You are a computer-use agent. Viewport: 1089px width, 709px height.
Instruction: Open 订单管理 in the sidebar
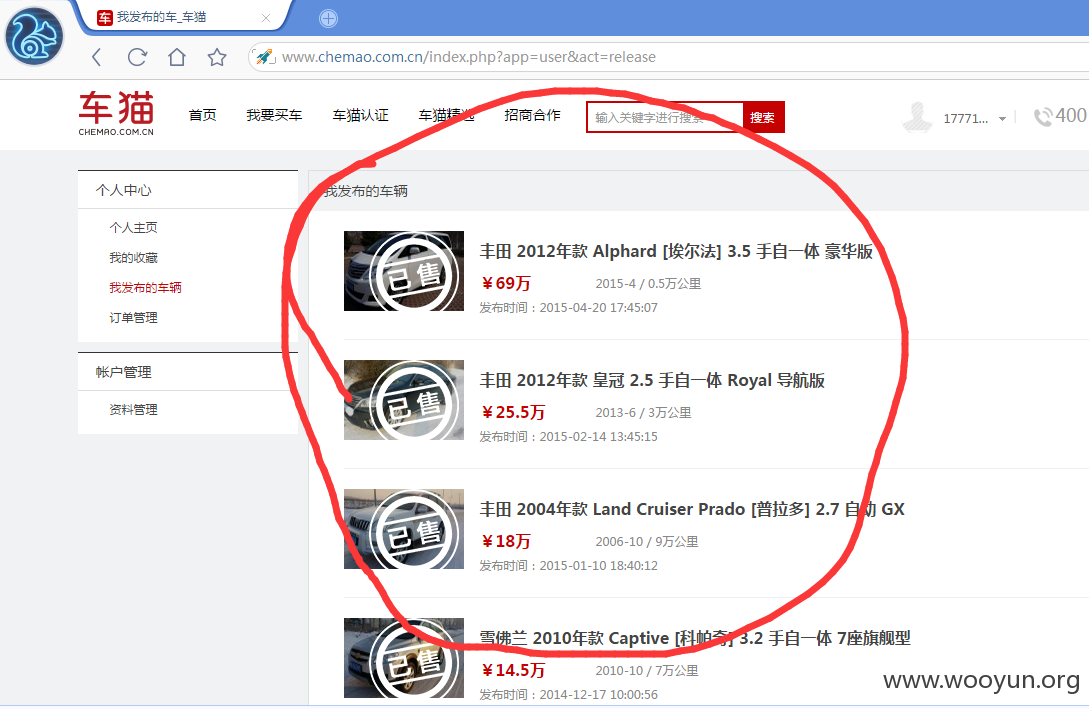point(133,318)
